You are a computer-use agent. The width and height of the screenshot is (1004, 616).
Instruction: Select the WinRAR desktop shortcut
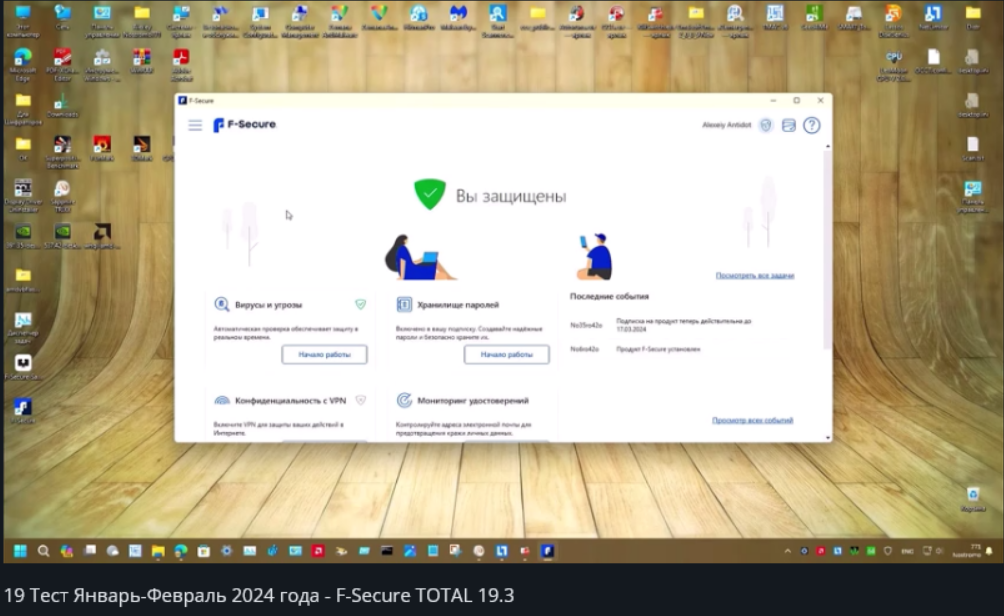coord(142,62)
